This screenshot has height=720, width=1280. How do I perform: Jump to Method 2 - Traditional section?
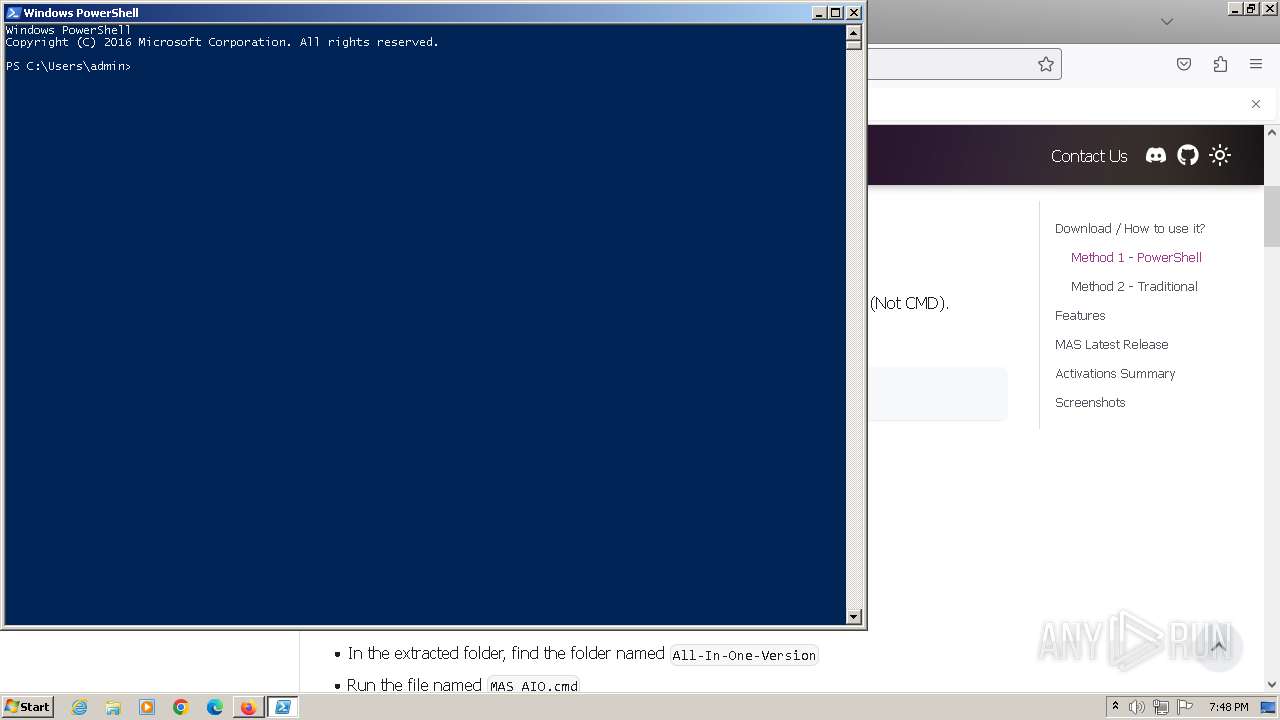point(1134,286)
